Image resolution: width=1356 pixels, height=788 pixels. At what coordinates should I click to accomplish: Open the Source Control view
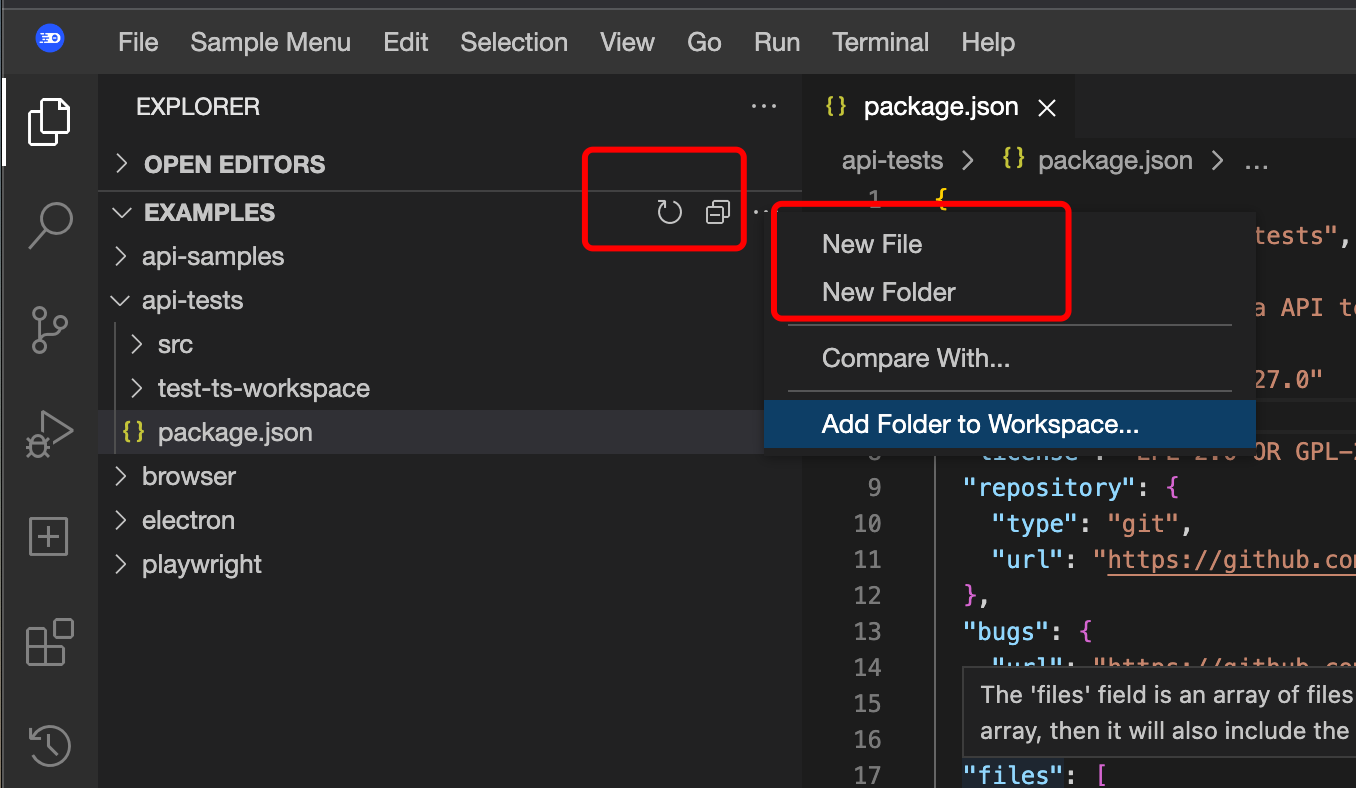click(x=48, y=330)
